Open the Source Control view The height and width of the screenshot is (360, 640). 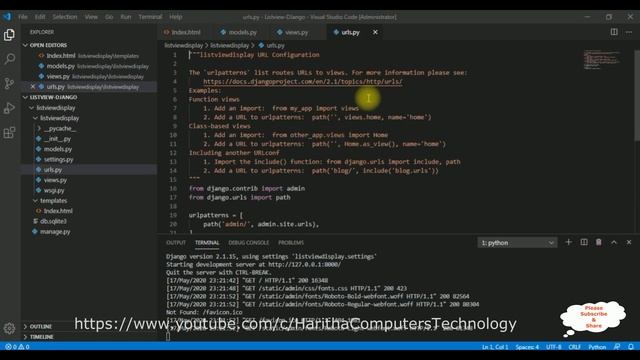coord(9,83)
